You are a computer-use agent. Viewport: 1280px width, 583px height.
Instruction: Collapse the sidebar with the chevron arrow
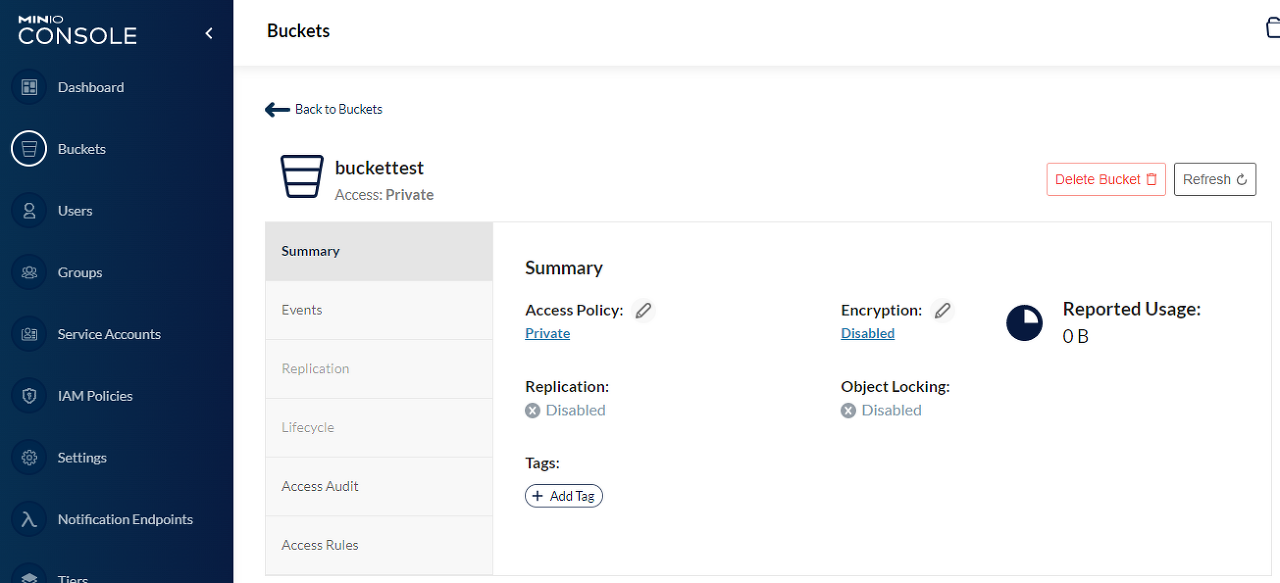(209, 33)
